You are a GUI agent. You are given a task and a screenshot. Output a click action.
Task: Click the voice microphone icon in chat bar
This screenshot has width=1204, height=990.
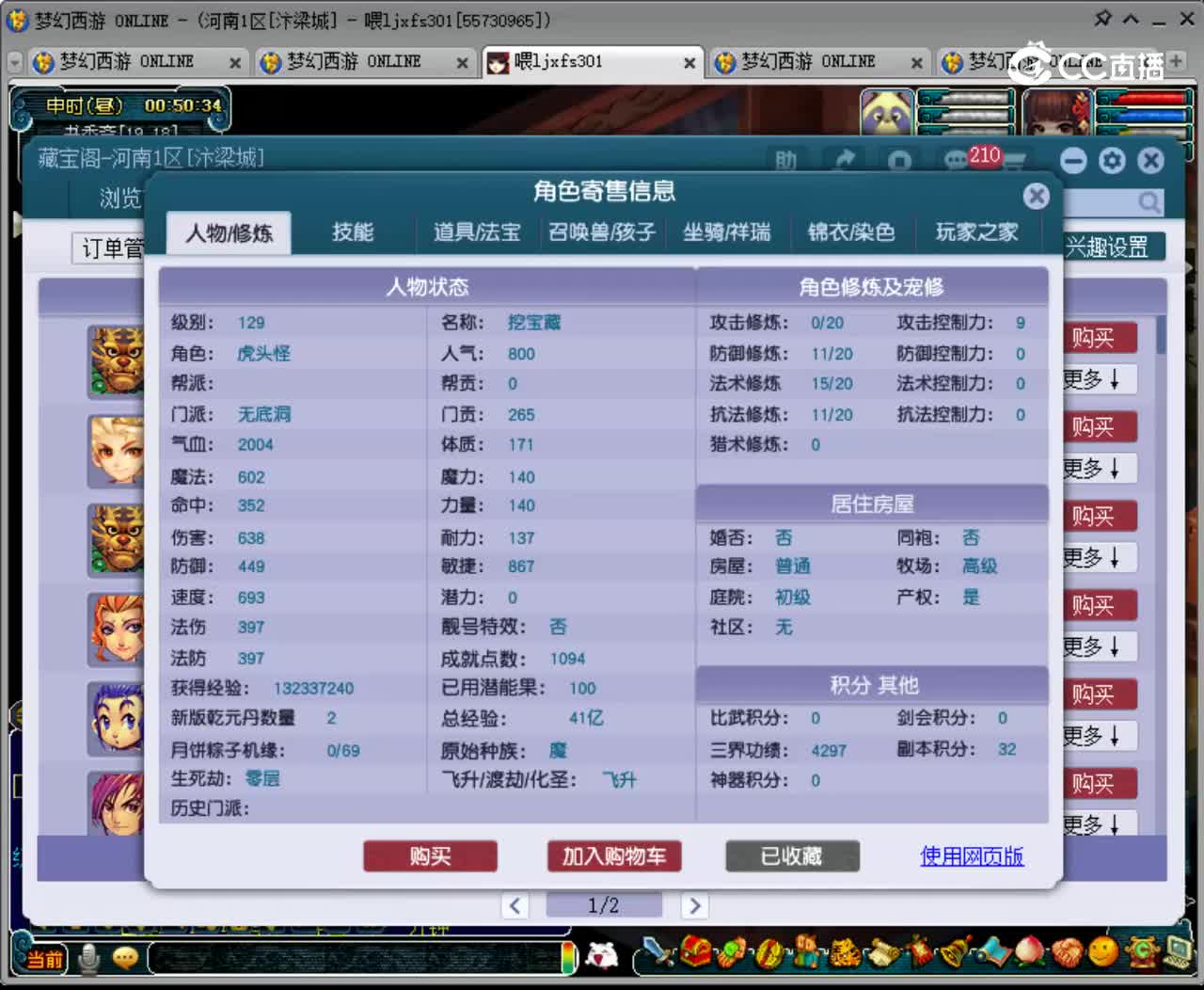click(x=89, y=958)
